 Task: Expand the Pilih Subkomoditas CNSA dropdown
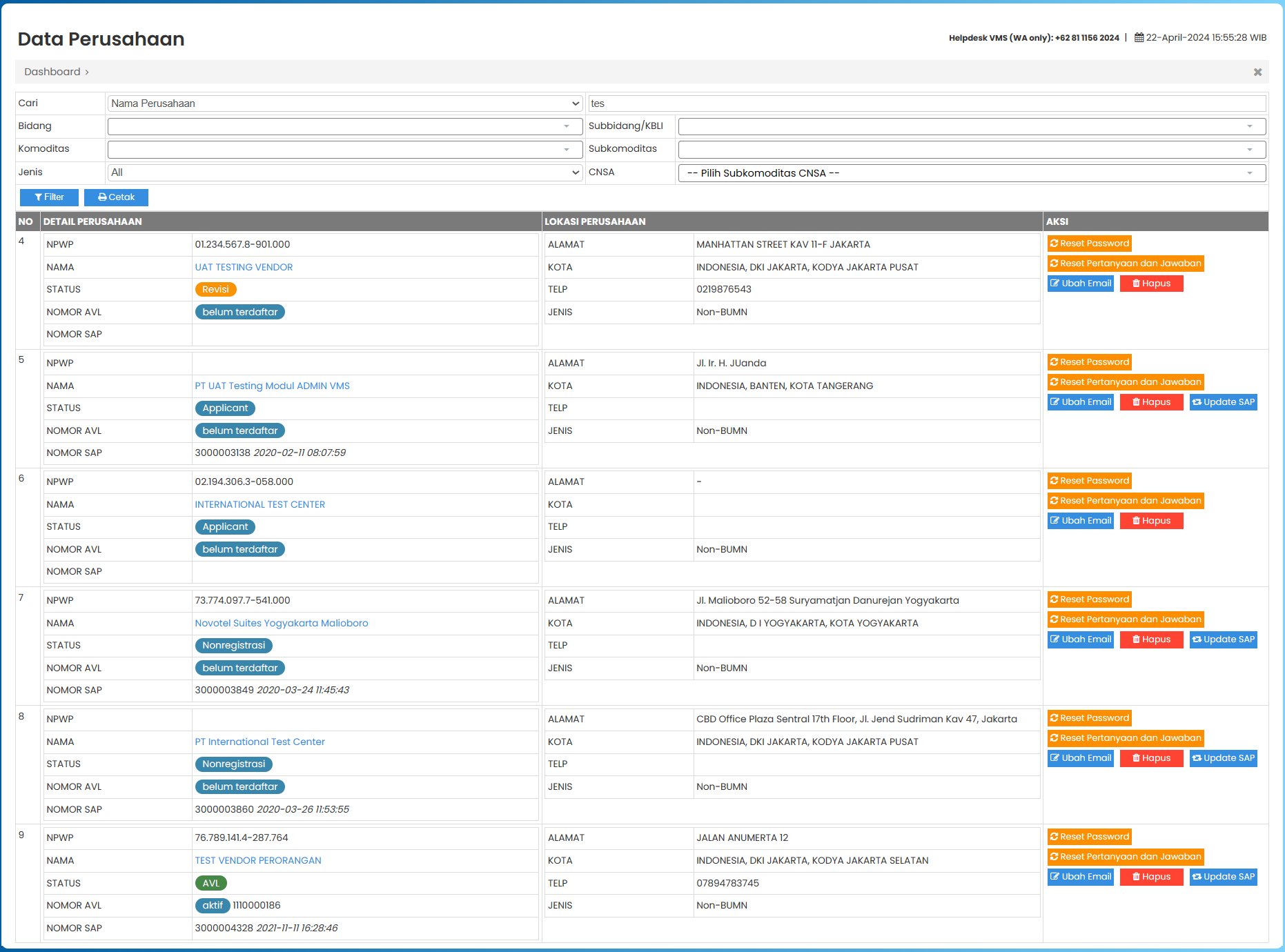coord(971,173)
